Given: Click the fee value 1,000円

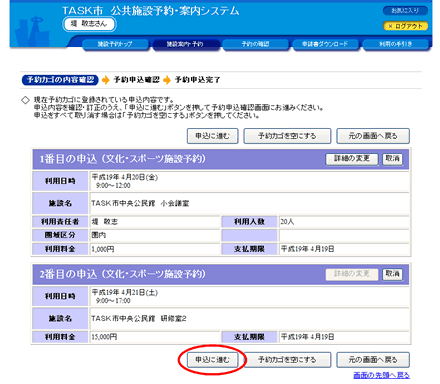Looking at the screenshot, I should coord(103,249).
